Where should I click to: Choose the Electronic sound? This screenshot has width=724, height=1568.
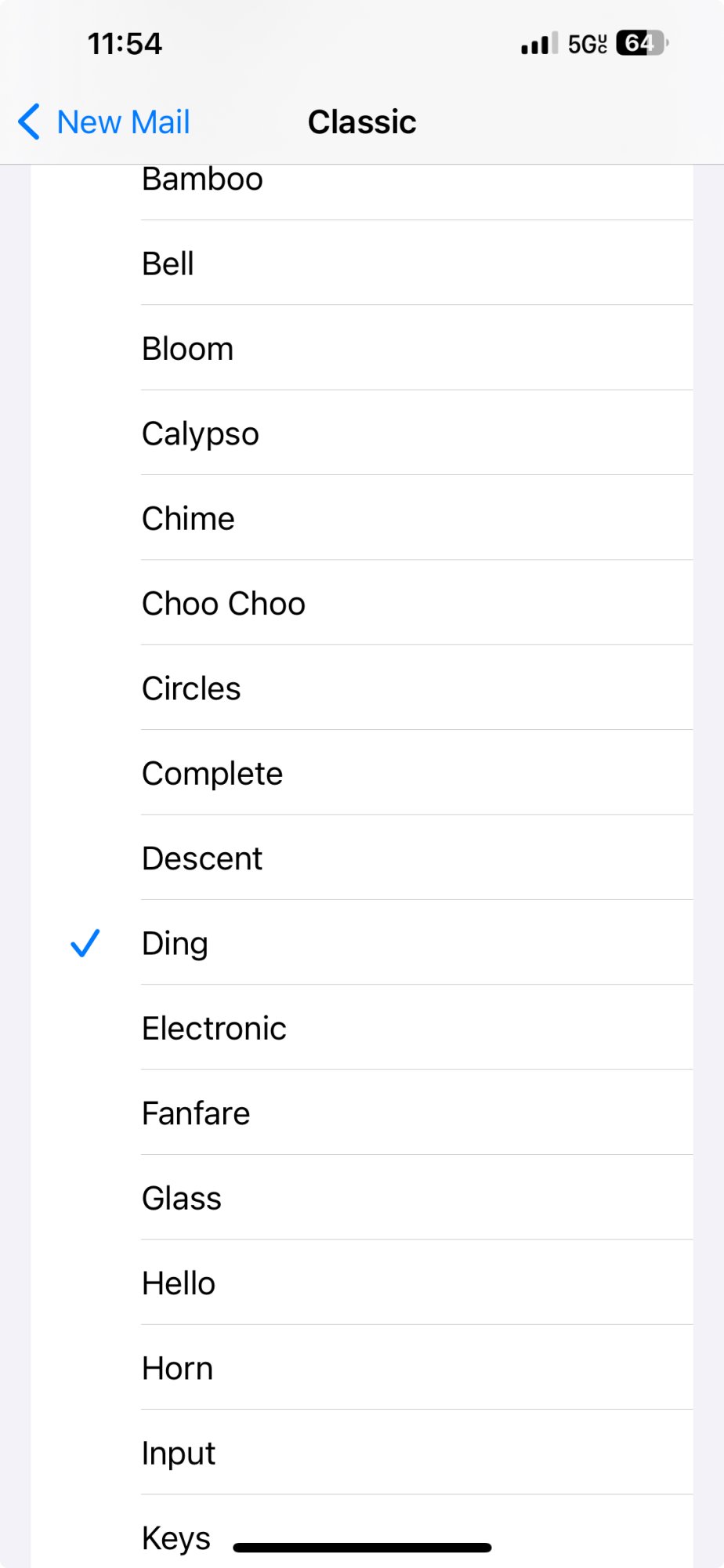pos(214,1029)
